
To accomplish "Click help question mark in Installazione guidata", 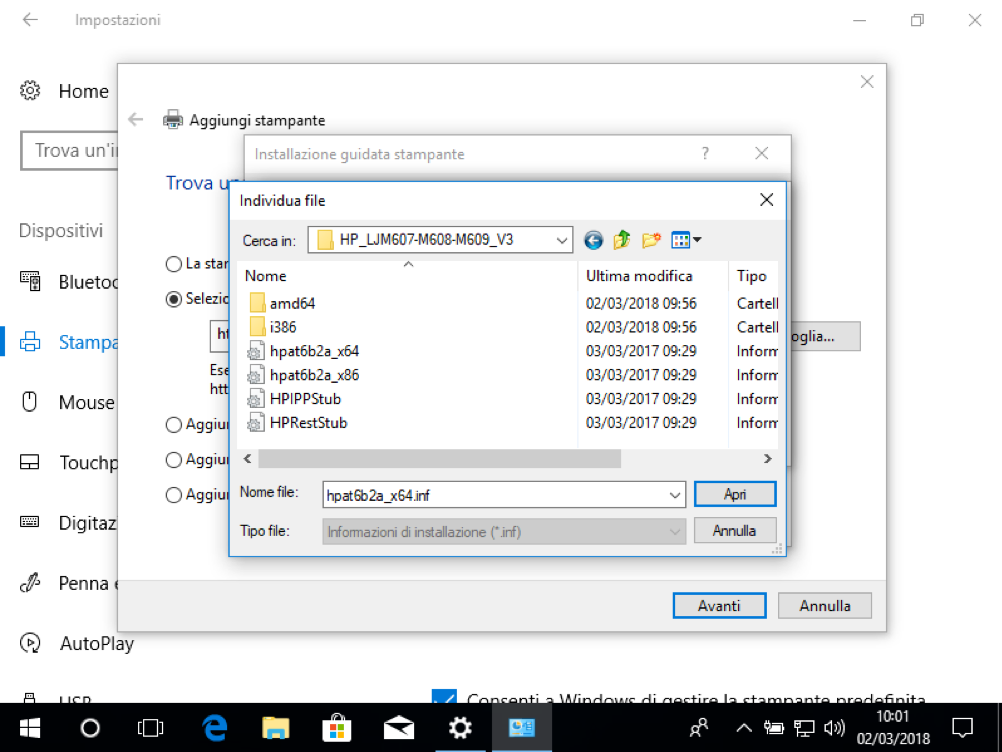I will tap(705, 153).
